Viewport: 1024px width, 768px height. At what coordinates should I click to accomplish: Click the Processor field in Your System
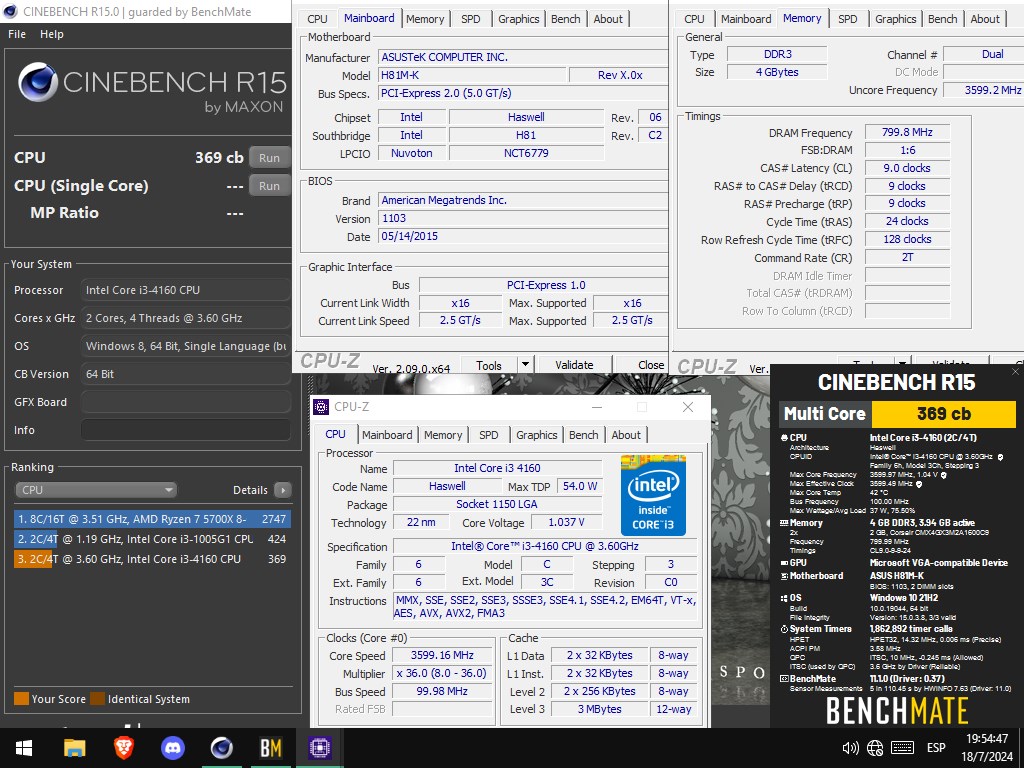(185, 290)
